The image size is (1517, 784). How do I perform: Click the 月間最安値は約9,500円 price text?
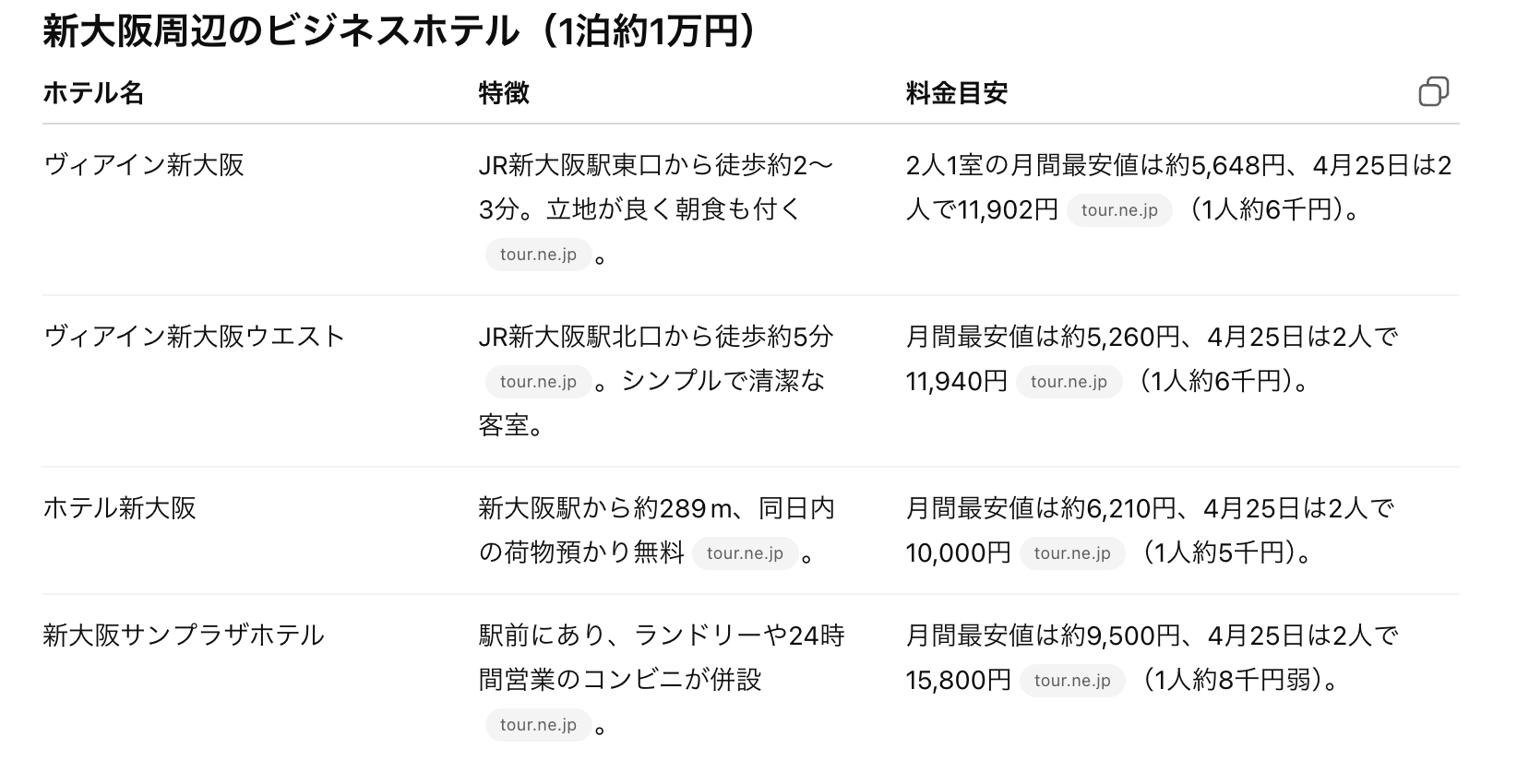point(1043,636)
